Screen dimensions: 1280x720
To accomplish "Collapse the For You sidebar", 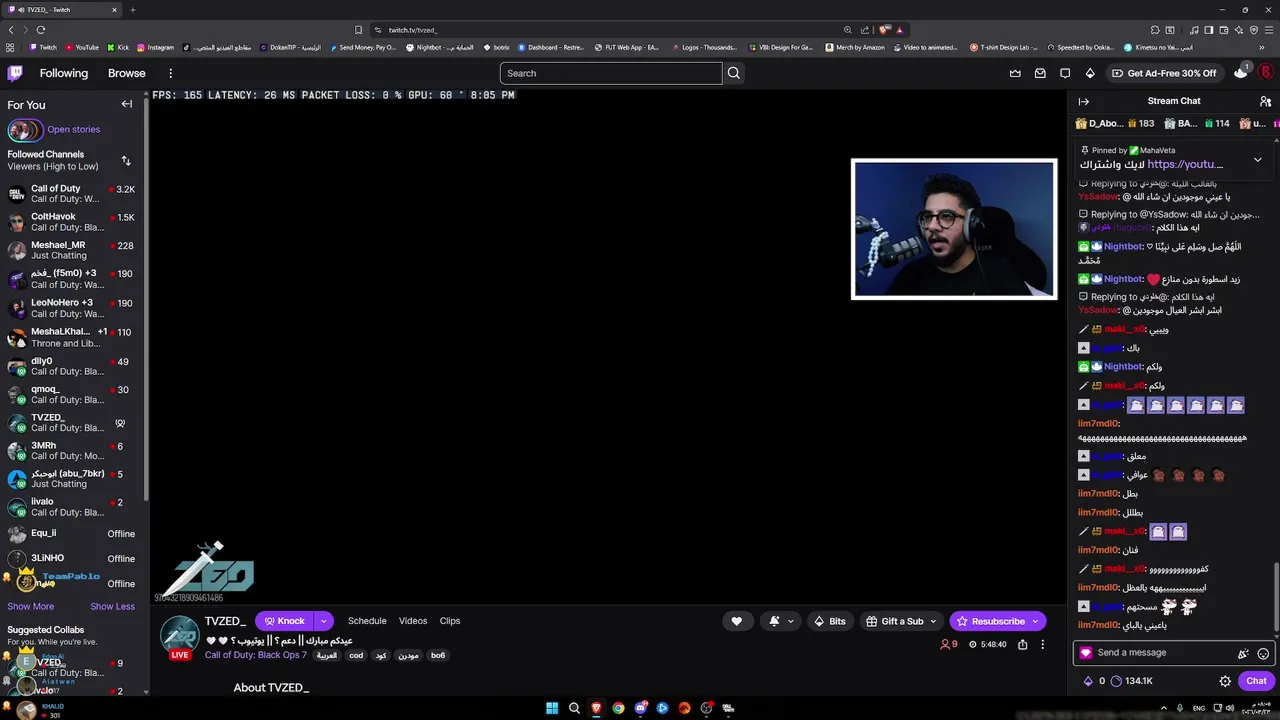I will point(127,104).
